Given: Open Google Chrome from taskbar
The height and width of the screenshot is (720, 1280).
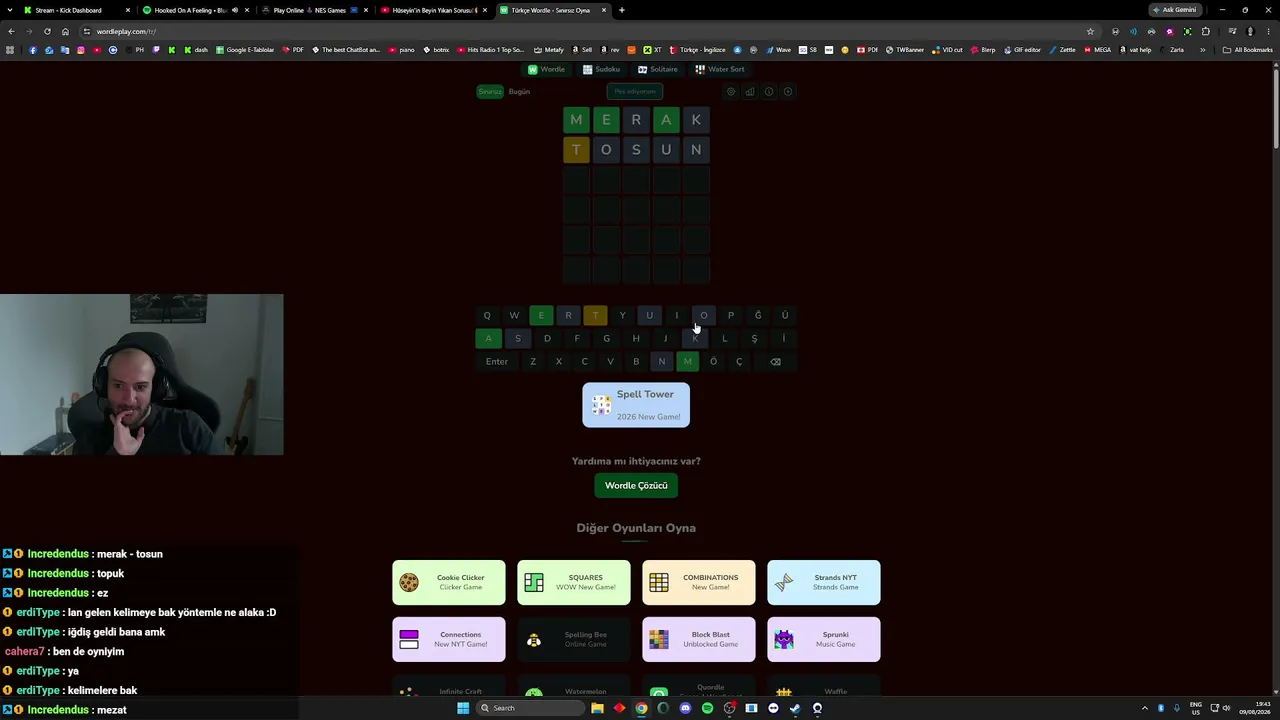Looking at the screenshot, I should coord(641,708).
